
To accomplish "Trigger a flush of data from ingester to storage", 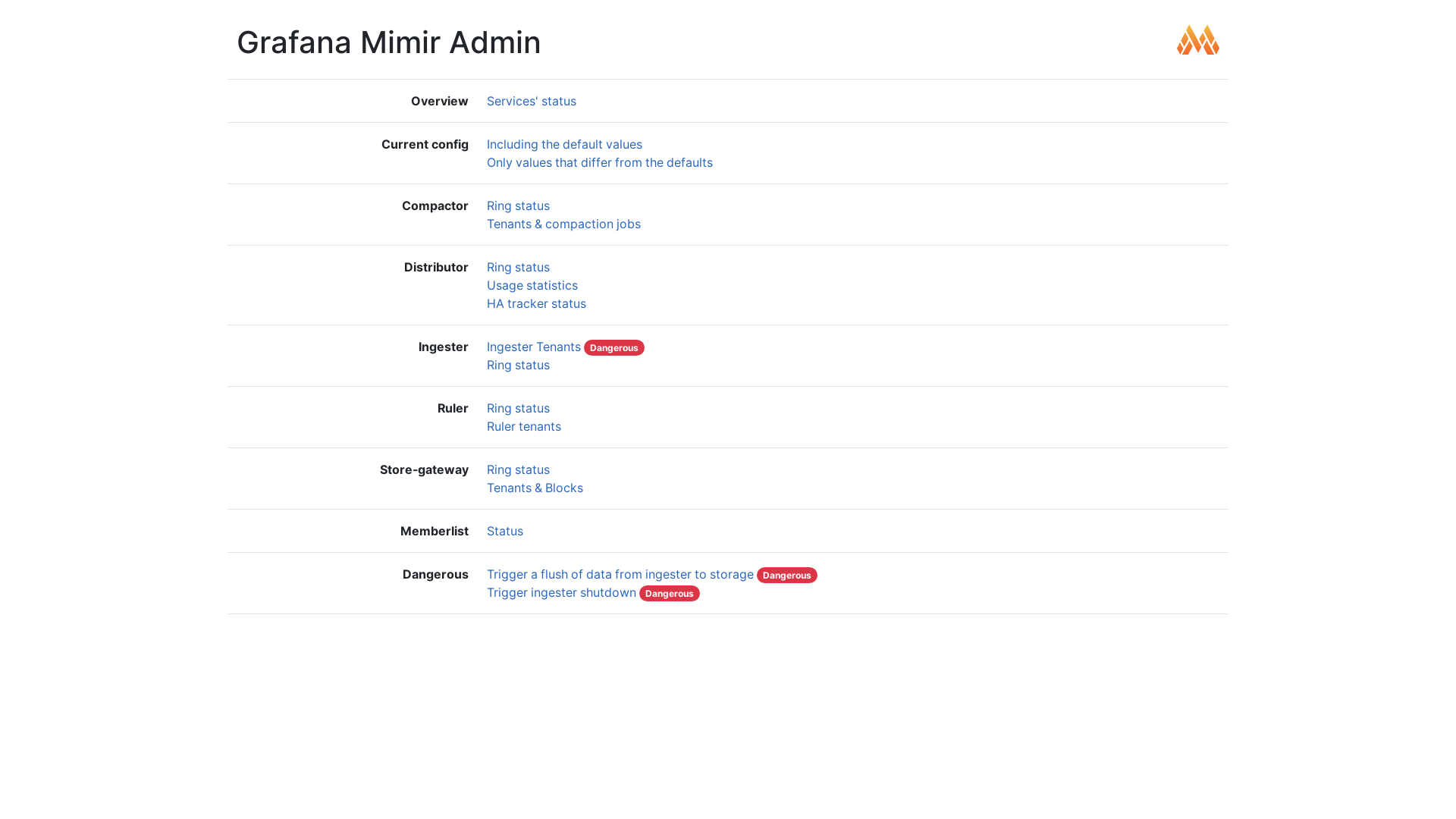I will click(620, 574).
